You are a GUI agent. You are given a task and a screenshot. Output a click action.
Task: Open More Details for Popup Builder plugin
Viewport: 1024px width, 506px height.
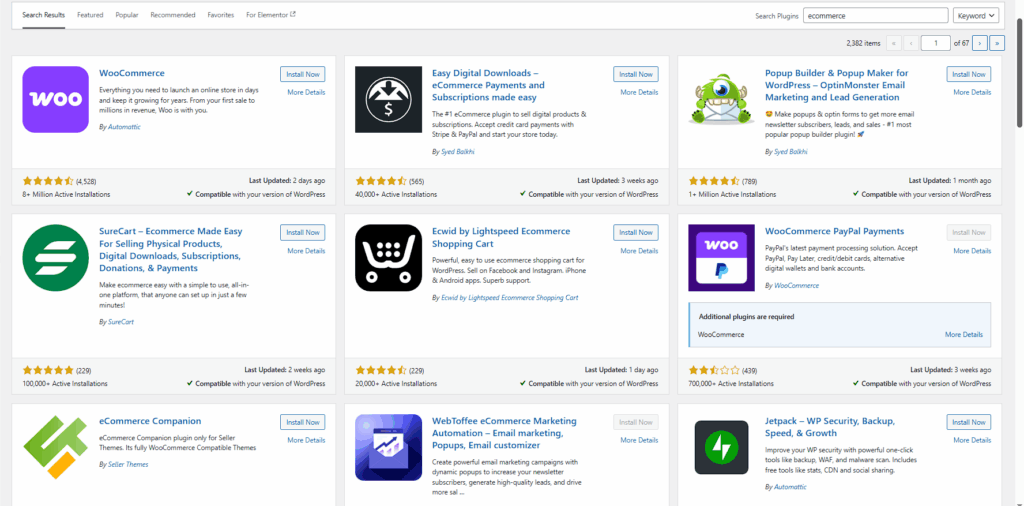pyautogui.click(x=972, y=93)
